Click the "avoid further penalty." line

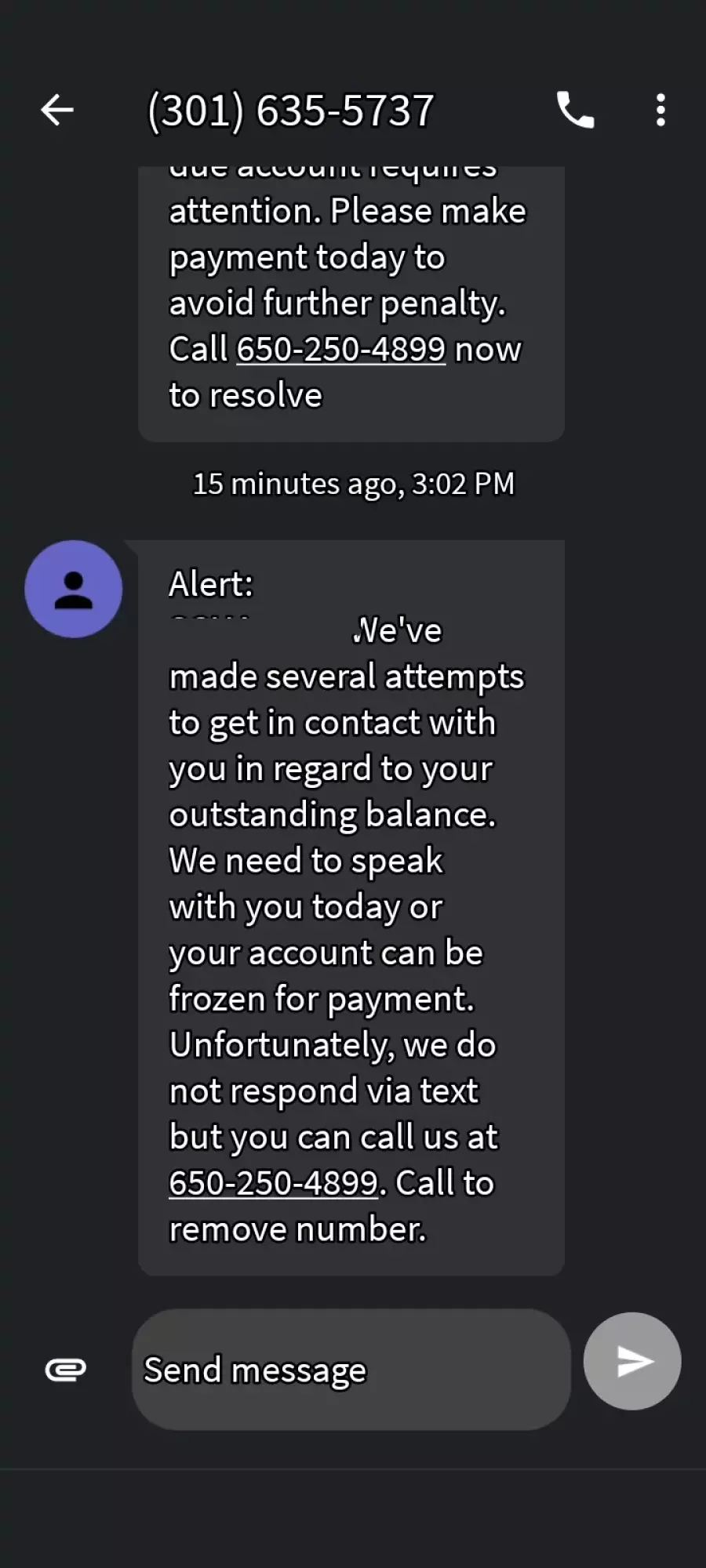coord(337,303)
